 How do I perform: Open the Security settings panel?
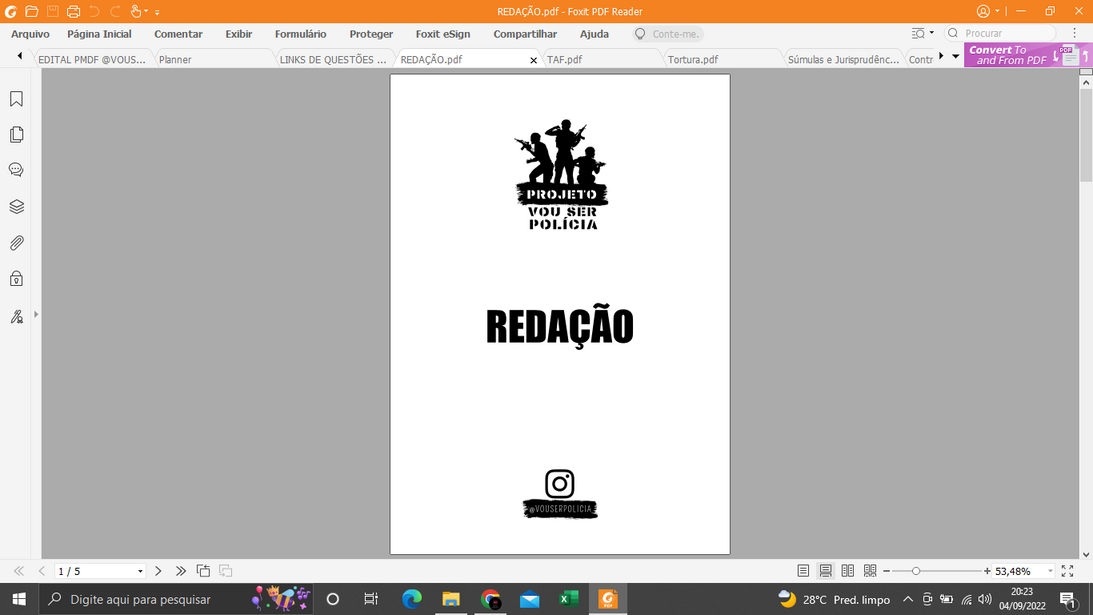[16, 279]
